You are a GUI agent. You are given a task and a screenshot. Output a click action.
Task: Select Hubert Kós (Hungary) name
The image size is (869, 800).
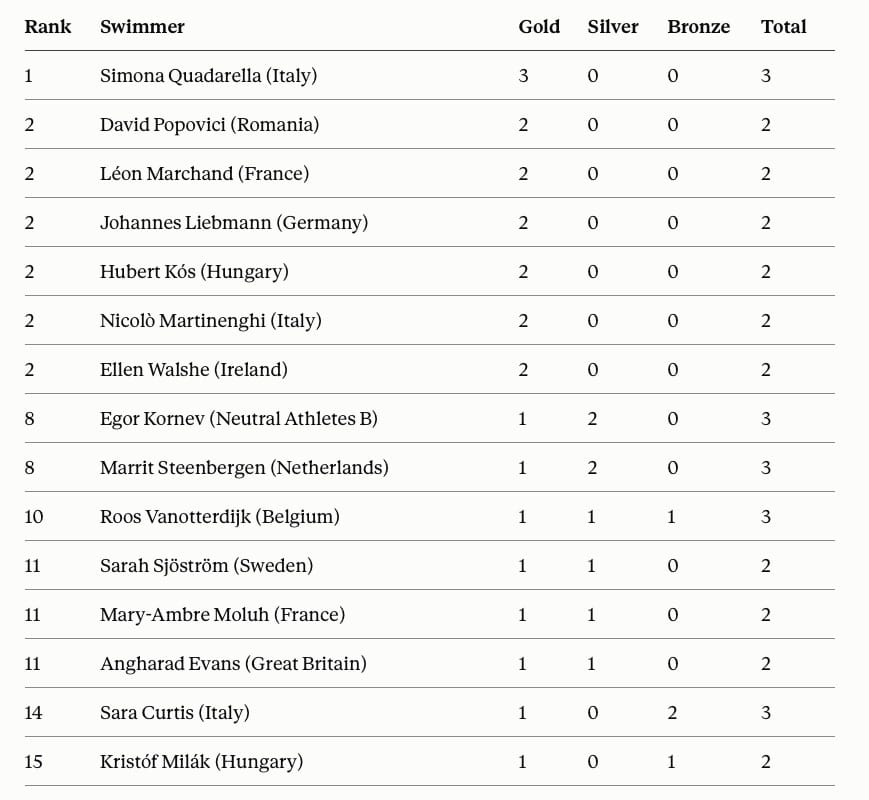[195, 272]
